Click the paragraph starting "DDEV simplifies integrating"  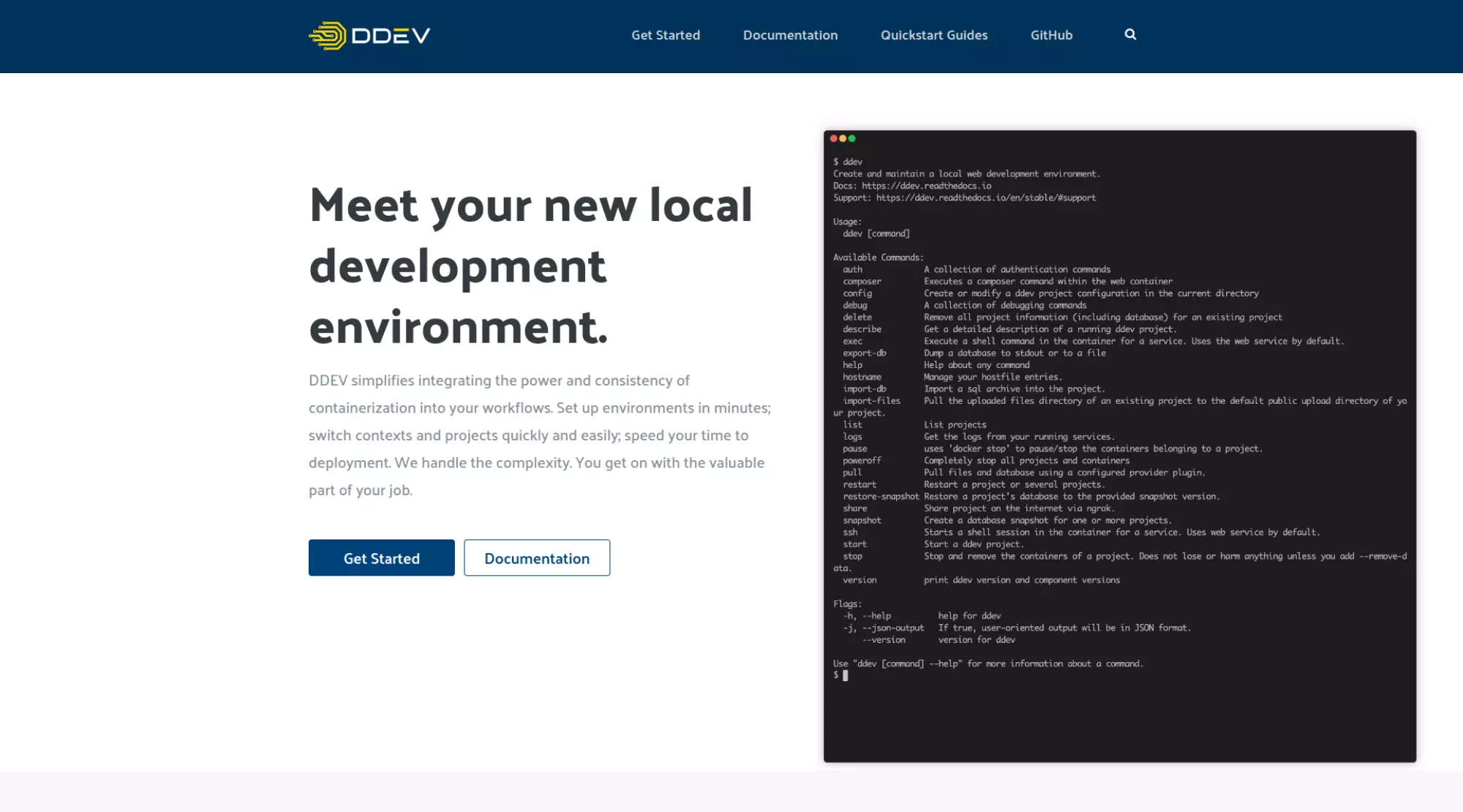pyautogui.click(x=540, y=435)
